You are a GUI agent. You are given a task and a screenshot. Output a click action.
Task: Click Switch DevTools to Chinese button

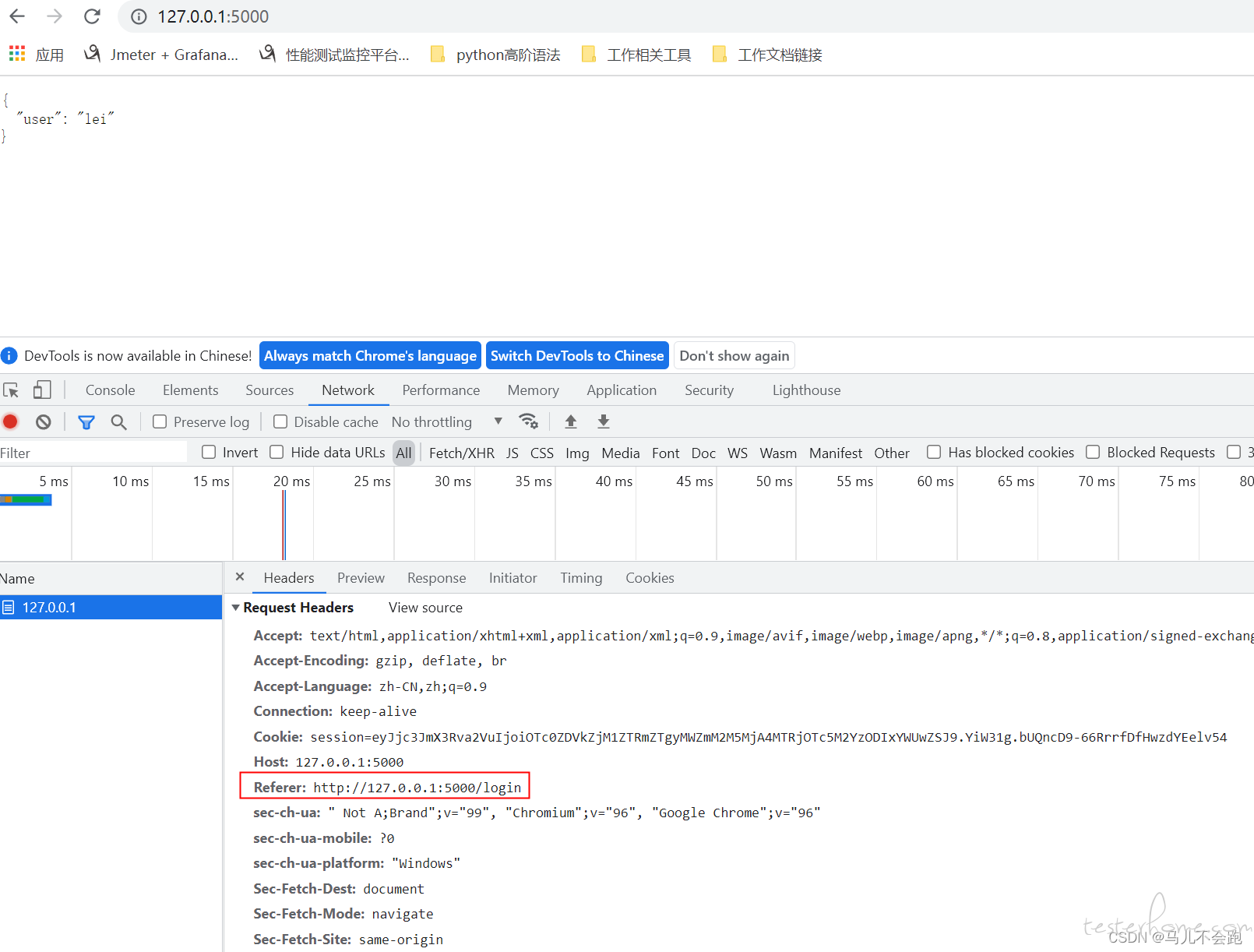click(577, 356)
